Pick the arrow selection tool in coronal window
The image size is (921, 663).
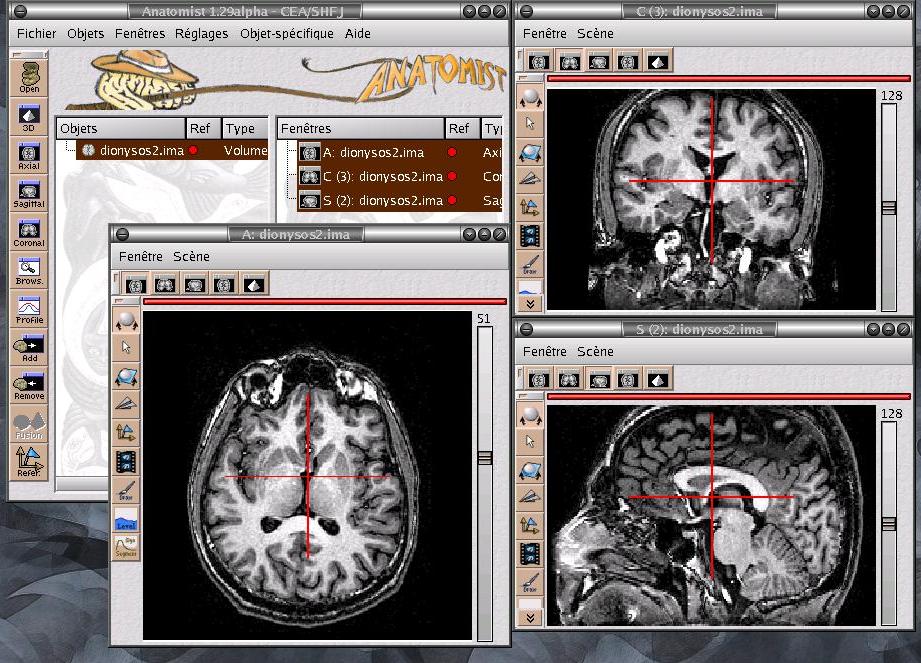(530, 124)
